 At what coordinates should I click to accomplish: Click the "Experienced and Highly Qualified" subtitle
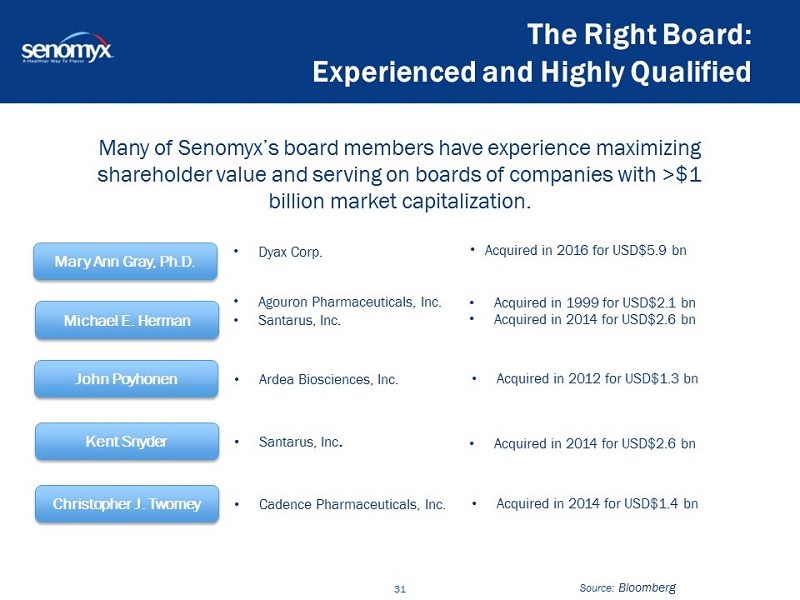531,72
